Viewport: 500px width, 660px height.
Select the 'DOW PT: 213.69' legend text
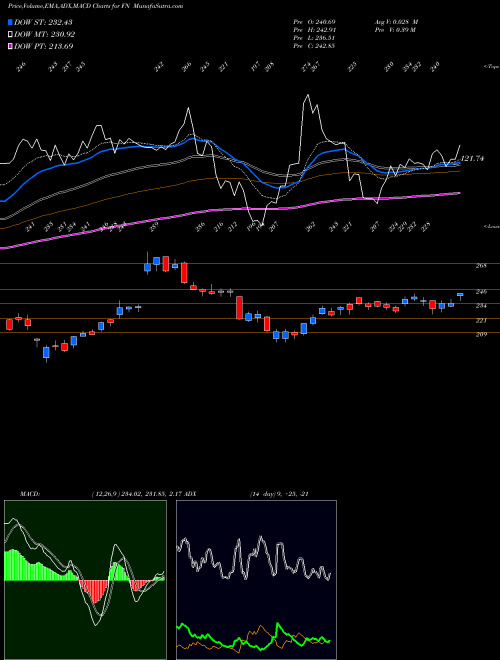click(x=44, y=46)
